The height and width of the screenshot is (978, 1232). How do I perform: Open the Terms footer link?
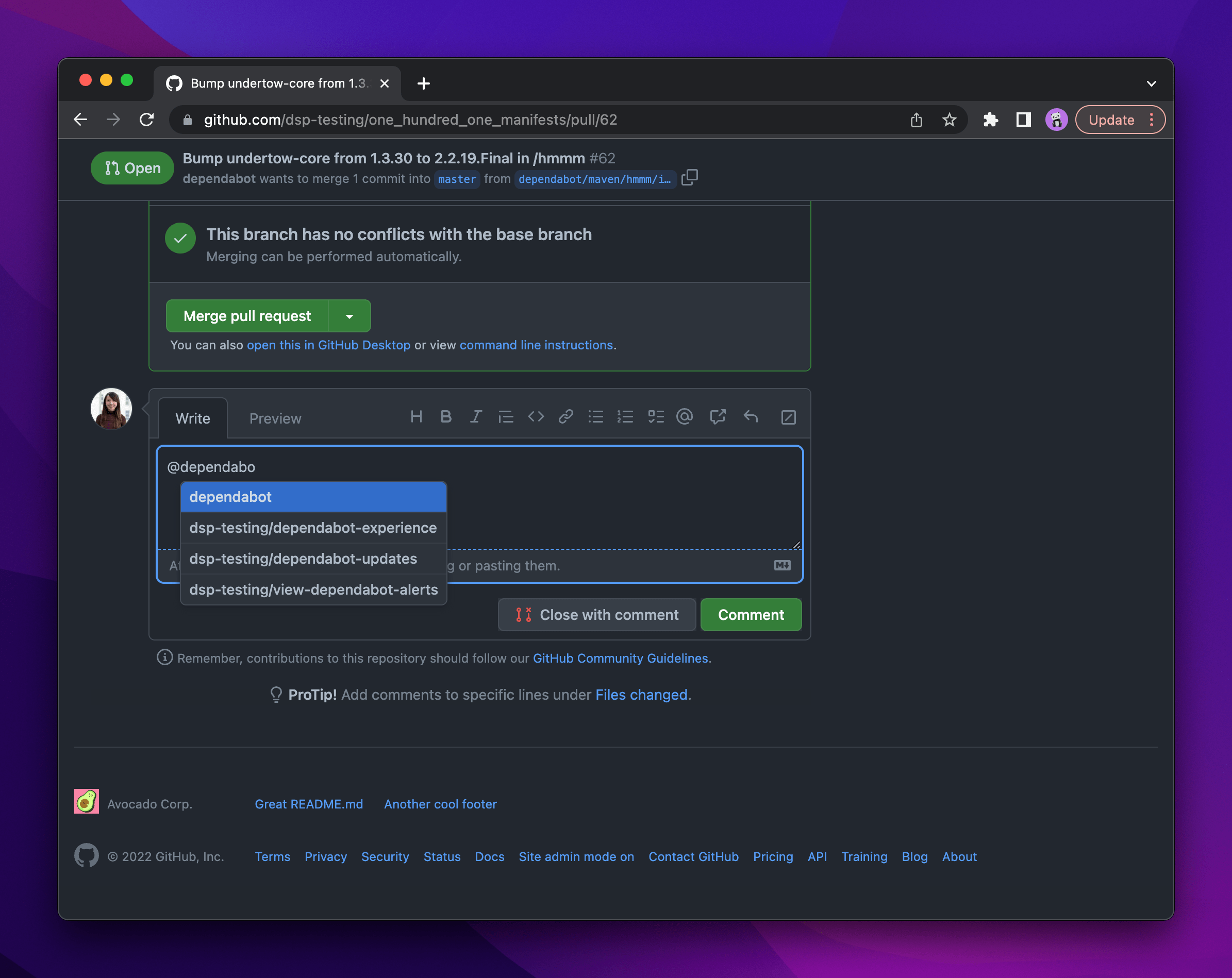coord(273,856)
